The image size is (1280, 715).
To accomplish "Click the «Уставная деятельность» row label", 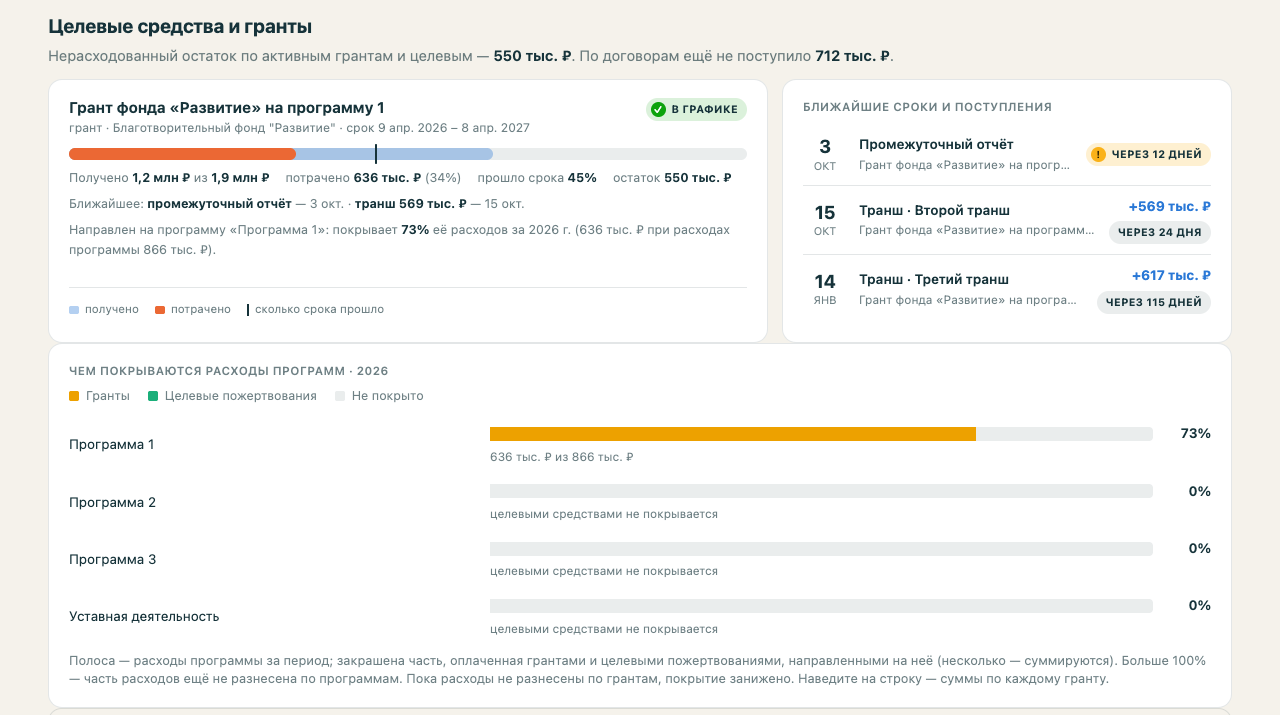I will click(144, 617).
